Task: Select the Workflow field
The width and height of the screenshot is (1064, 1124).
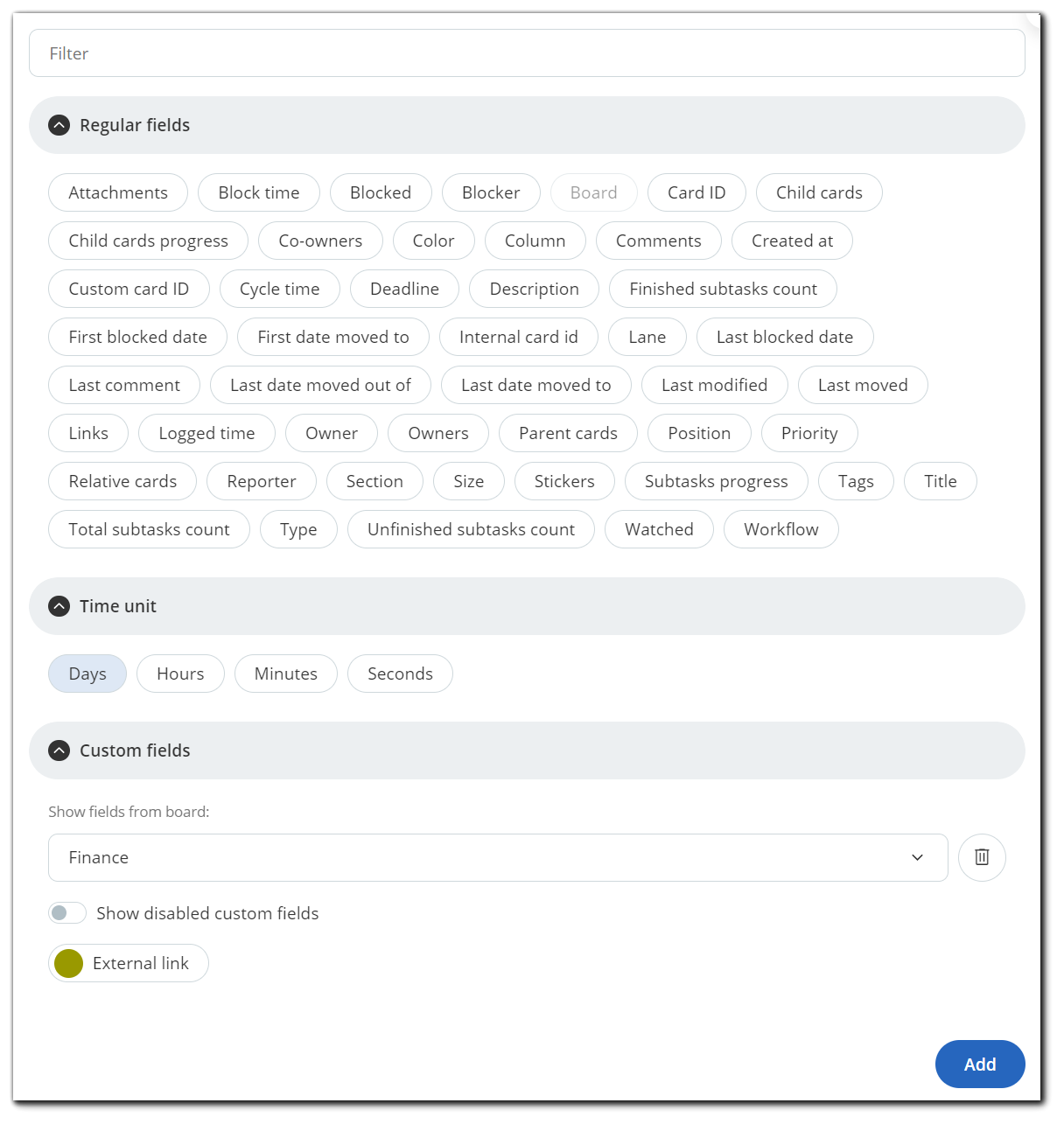Action: 780,529
